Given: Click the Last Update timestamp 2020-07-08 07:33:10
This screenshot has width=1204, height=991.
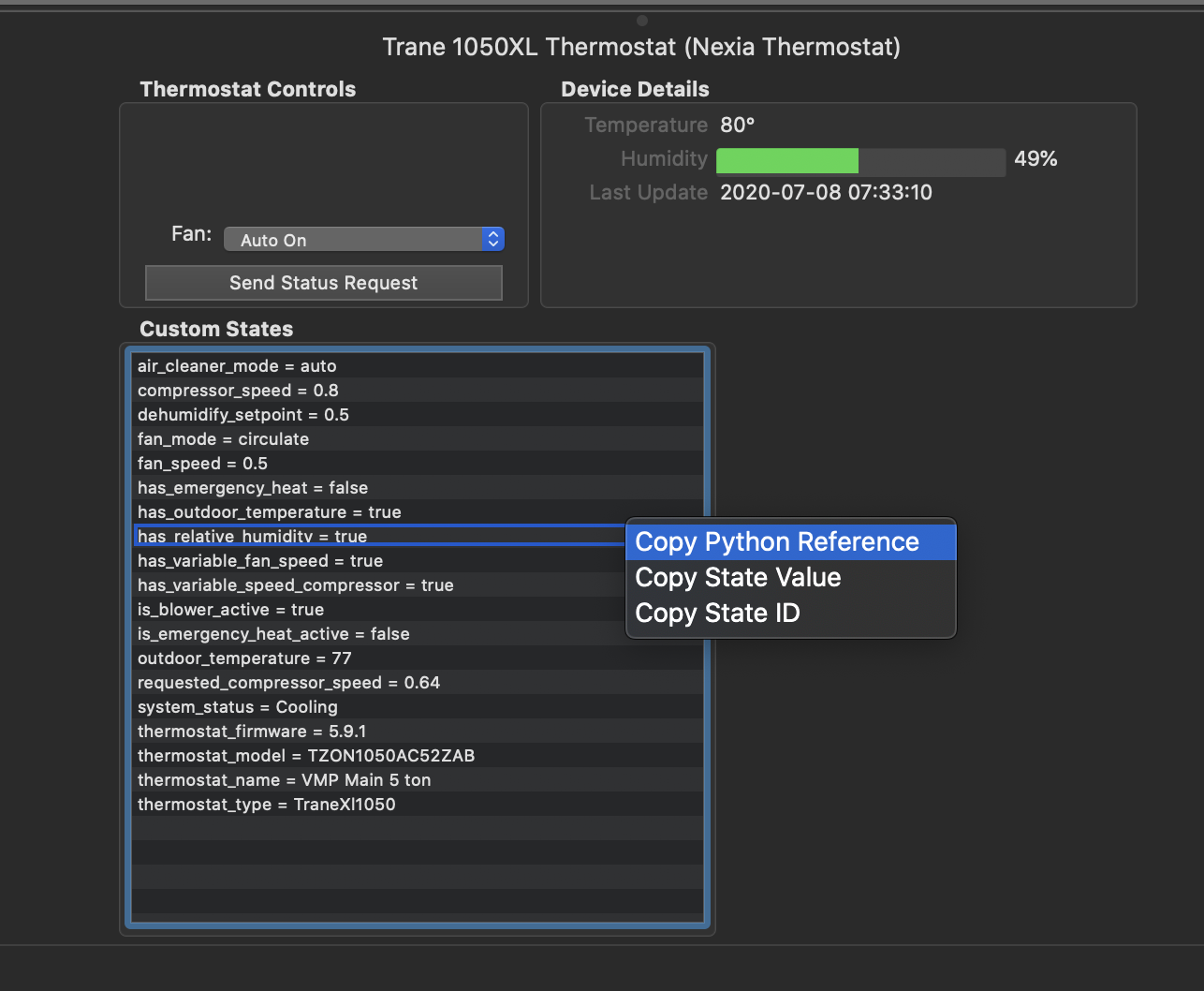Looking at the screenshot, I should (826, 193).
